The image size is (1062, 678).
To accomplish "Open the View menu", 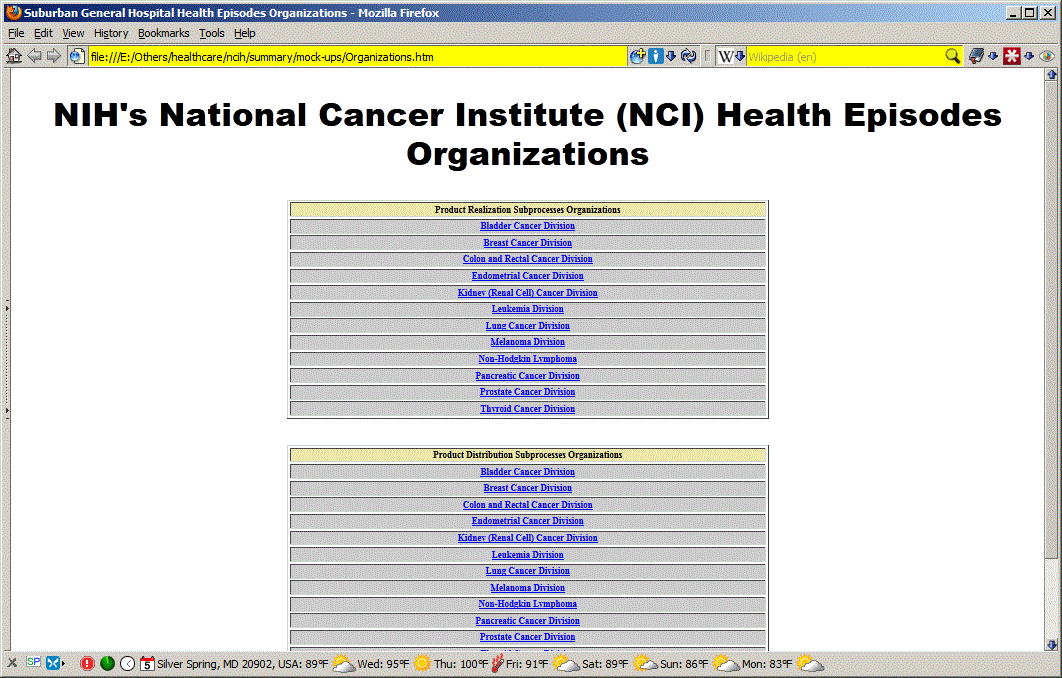I will 73,33.
